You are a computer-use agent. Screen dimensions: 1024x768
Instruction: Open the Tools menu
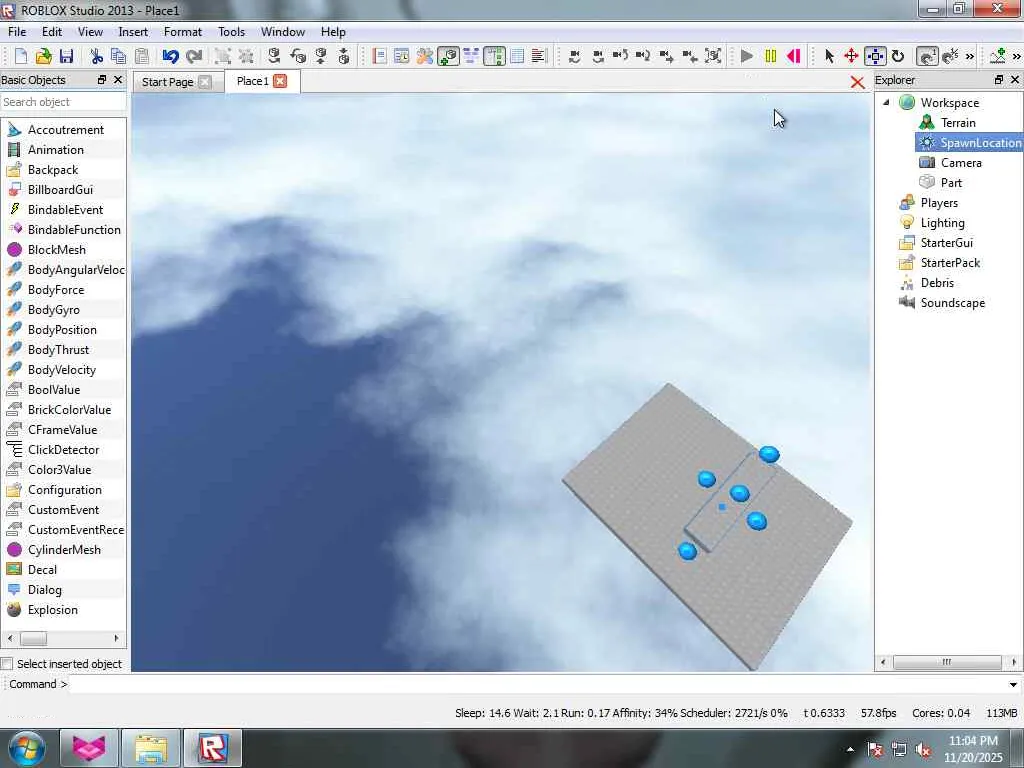coord(231,31)
